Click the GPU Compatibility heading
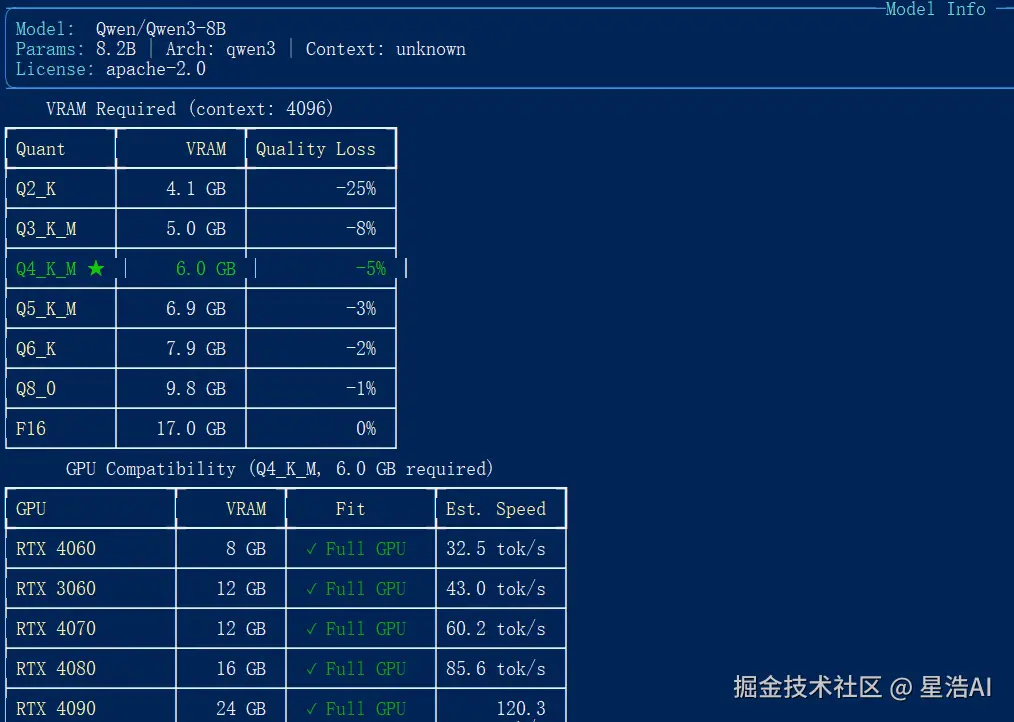The height and width of the screenshot is (722, 1014). [x=279, y=469]
